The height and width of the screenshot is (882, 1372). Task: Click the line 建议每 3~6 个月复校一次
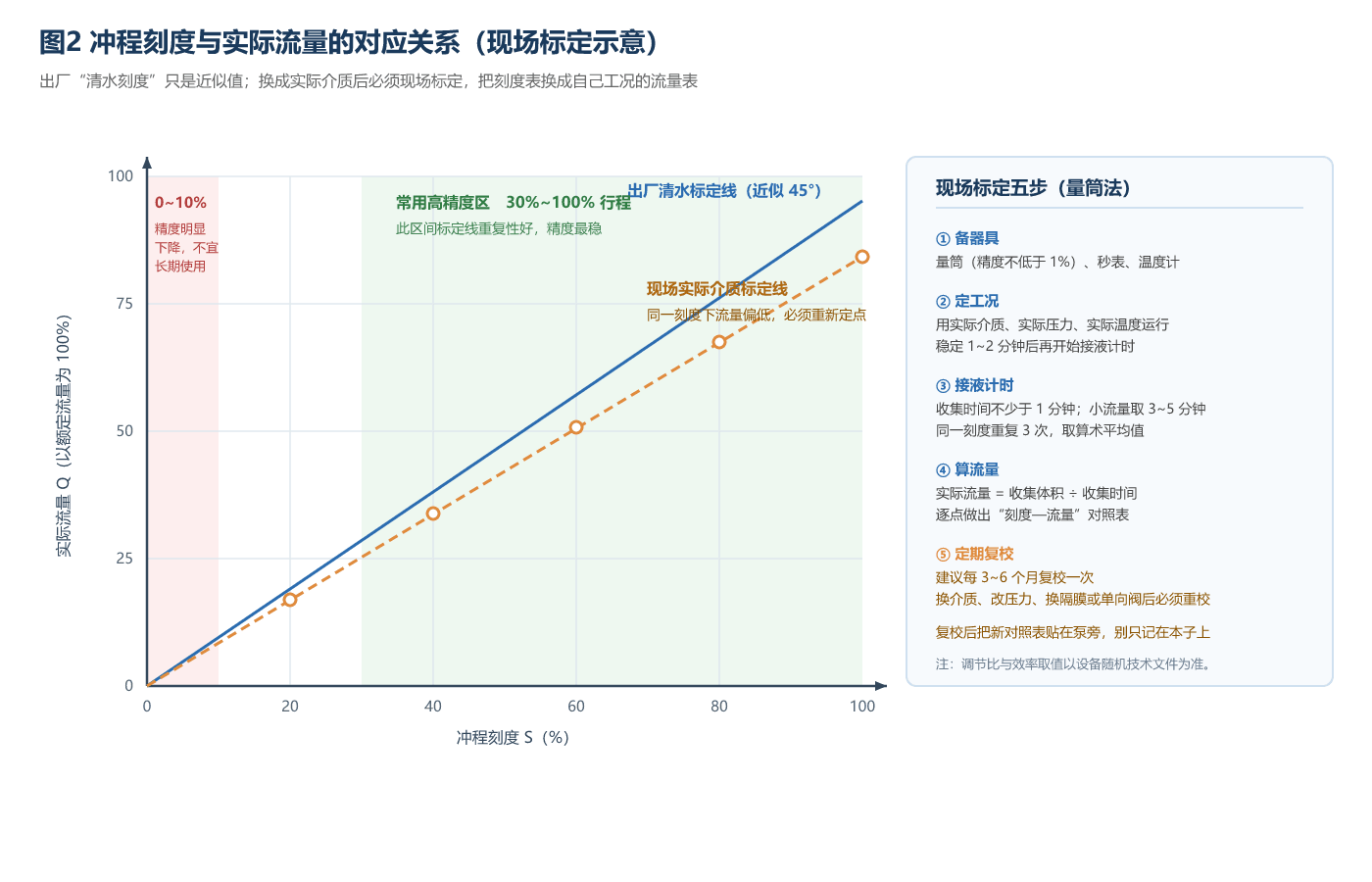click(x=1015, y=577)
